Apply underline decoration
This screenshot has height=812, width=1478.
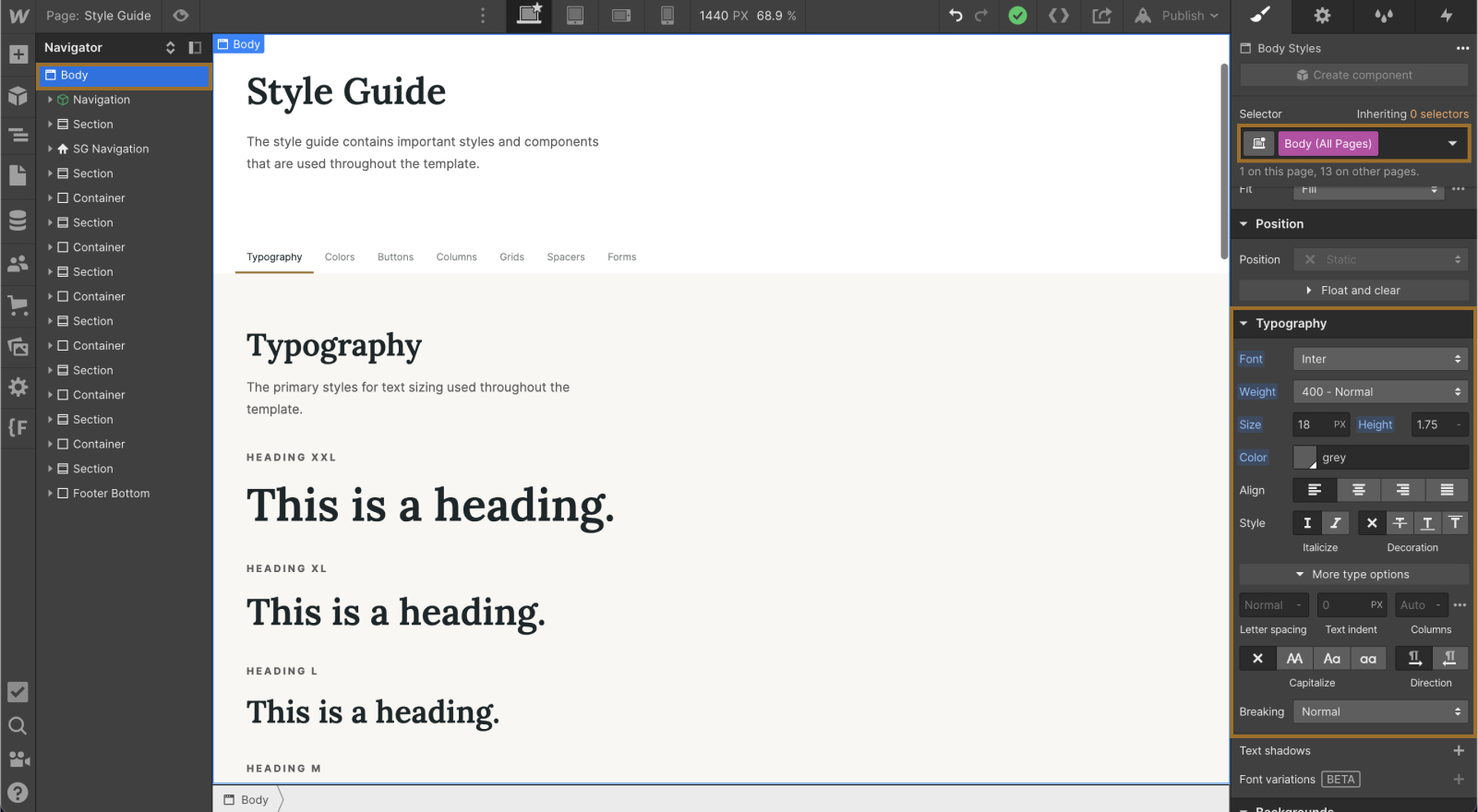point(1427,523)
